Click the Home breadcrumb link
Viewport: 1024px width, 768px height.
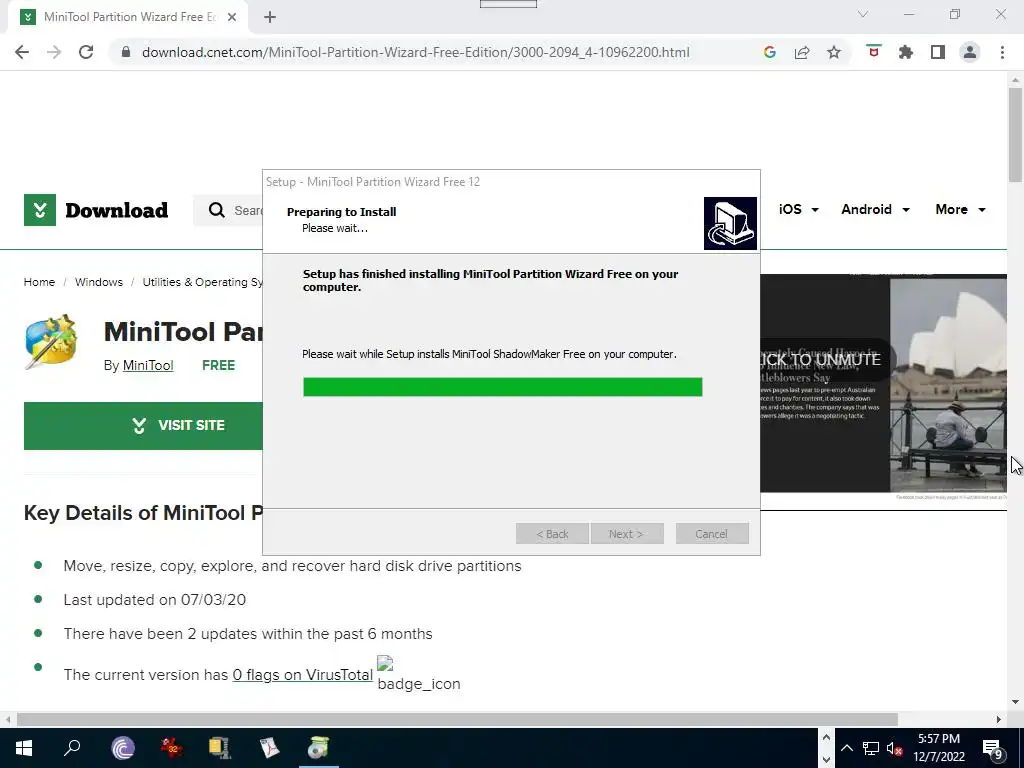tap(39, 282)
